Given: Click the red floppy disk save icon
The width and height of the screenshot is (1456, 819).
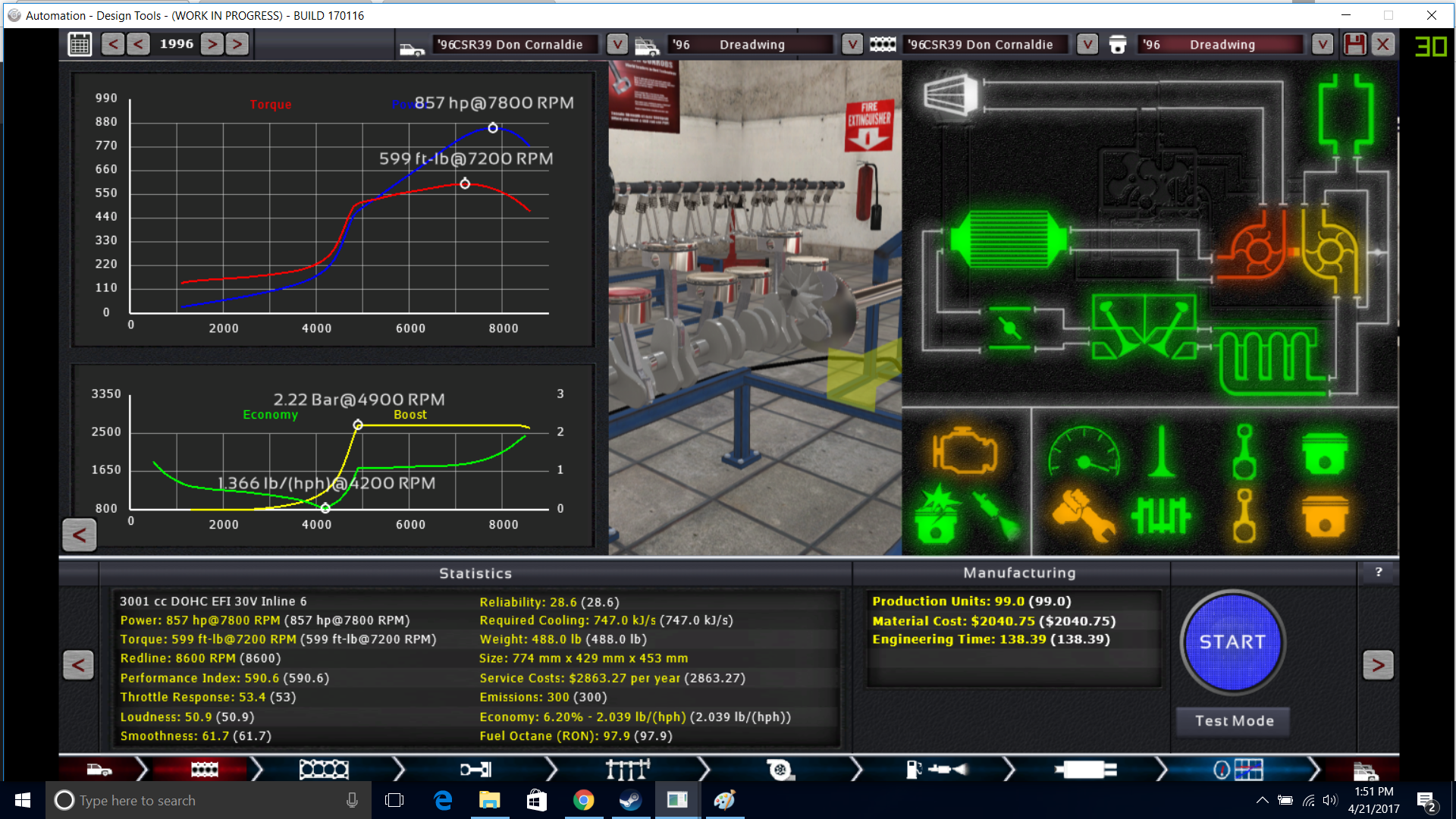Looking at the screenshot, I should (x=1354, y=44).
